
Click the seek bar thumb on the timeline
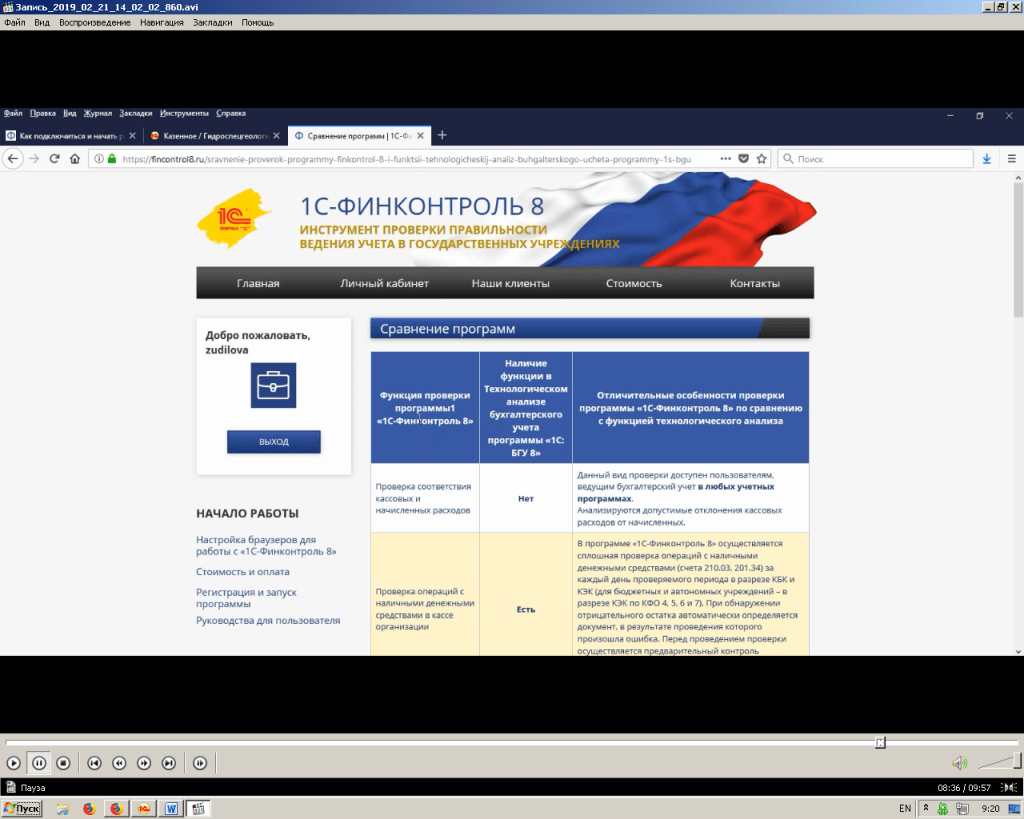tap(880, 743)
